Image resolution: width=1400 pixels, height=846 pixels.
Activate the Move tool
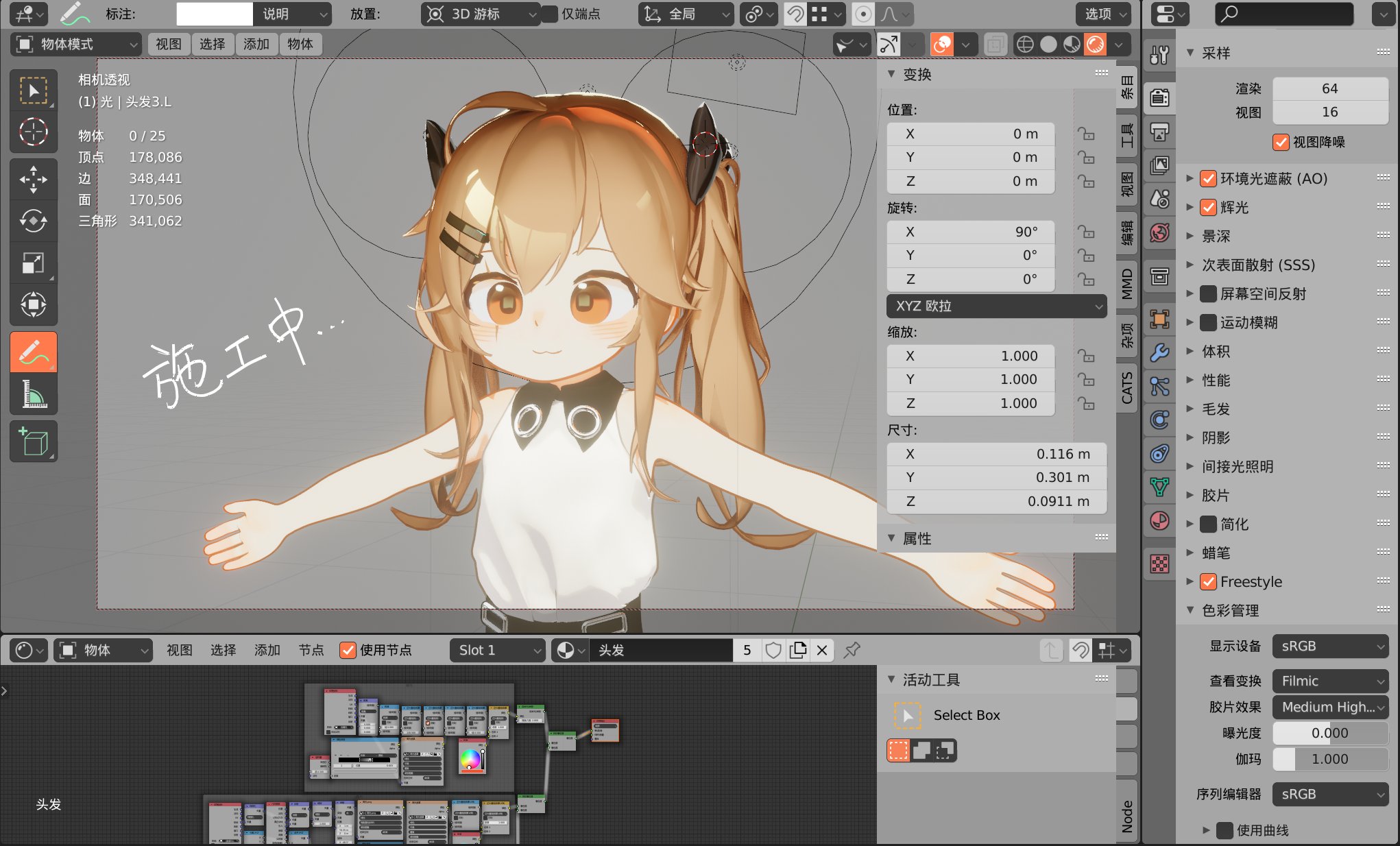(33, 180)
